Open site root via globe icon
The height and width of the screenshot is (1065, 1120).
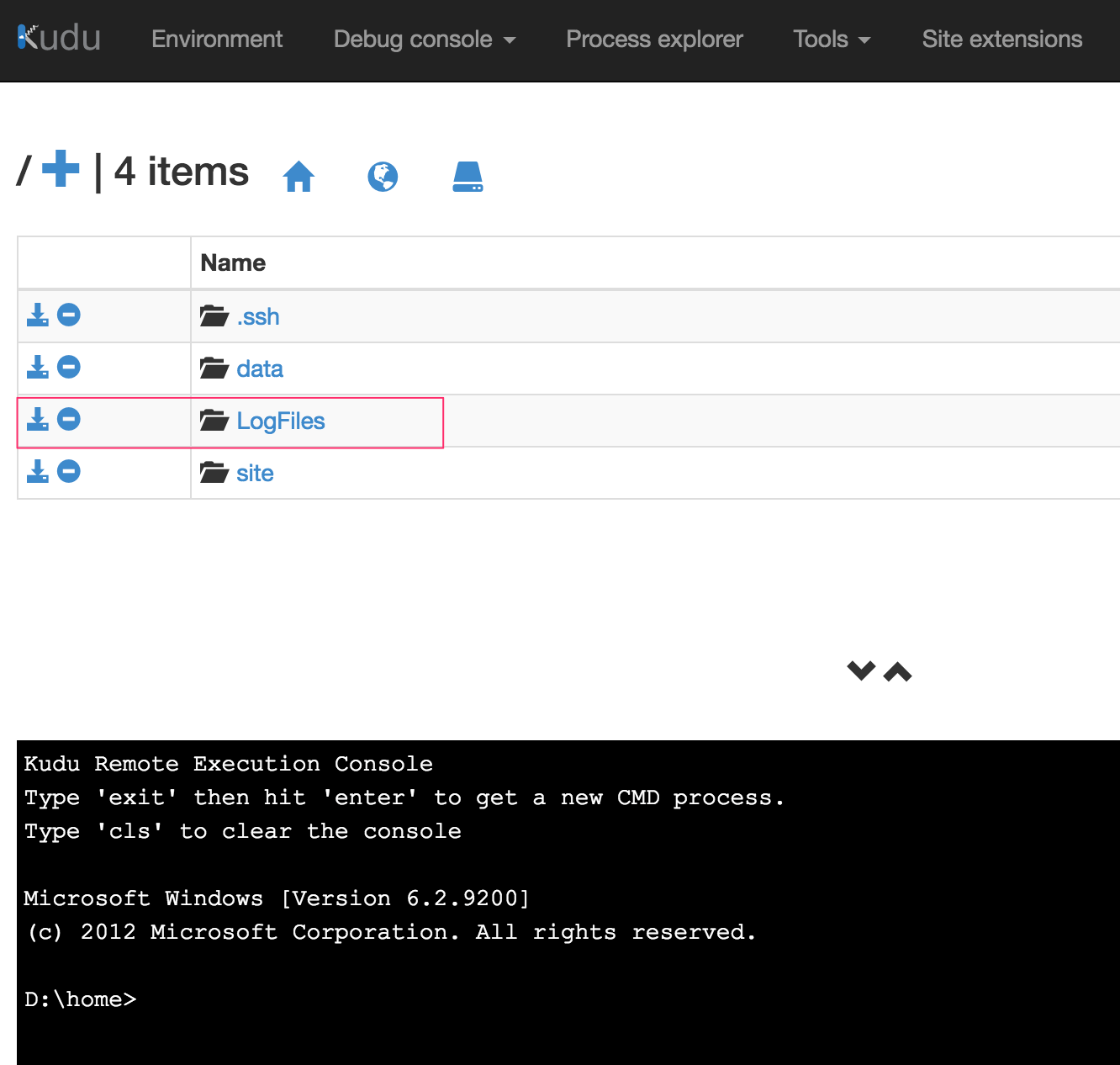(383, 177)
